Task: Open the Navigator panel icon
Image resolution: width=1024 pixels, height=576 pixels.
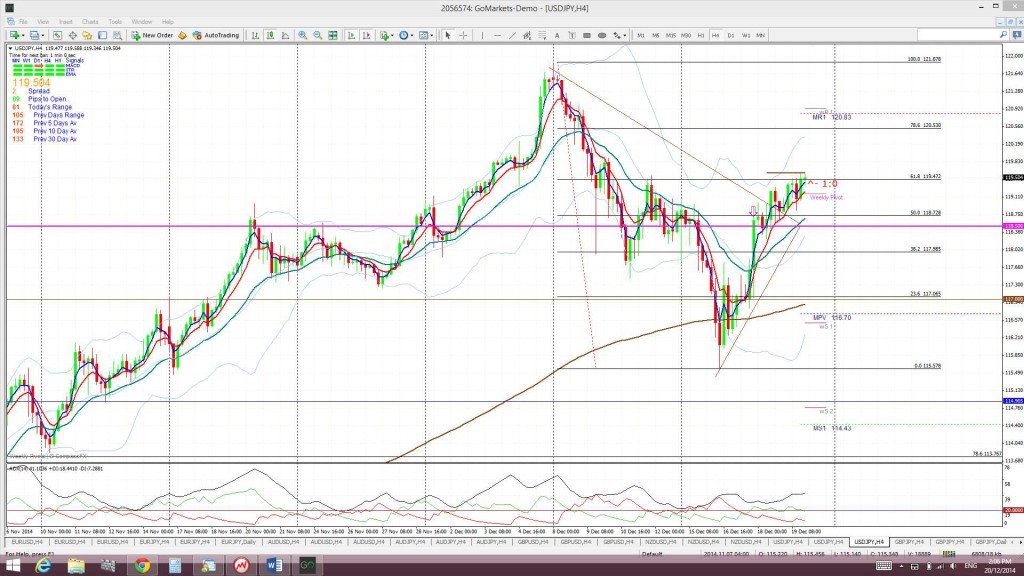Action: (x=87, y=35)
